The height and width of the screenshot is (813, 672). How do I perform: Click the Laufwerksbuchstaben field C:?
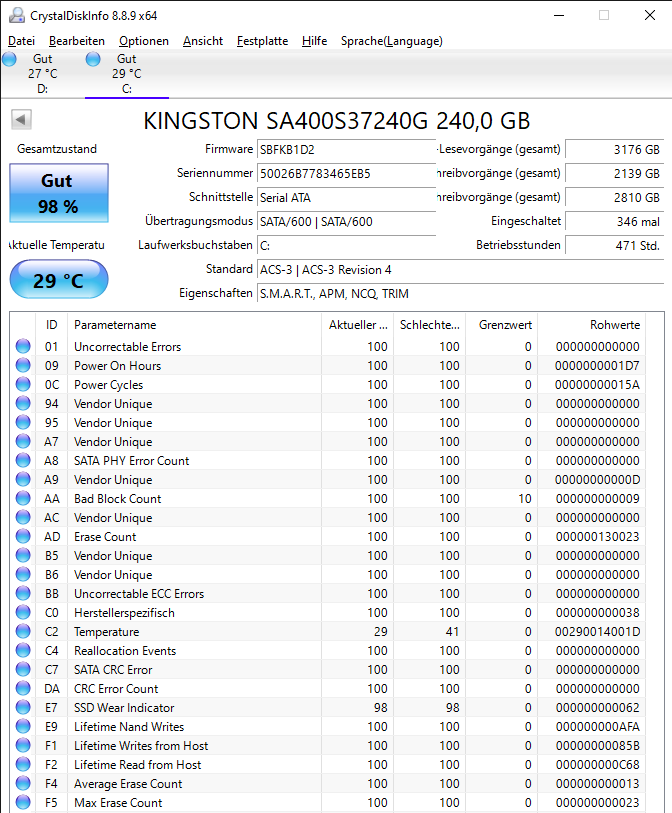coord(346,246)
